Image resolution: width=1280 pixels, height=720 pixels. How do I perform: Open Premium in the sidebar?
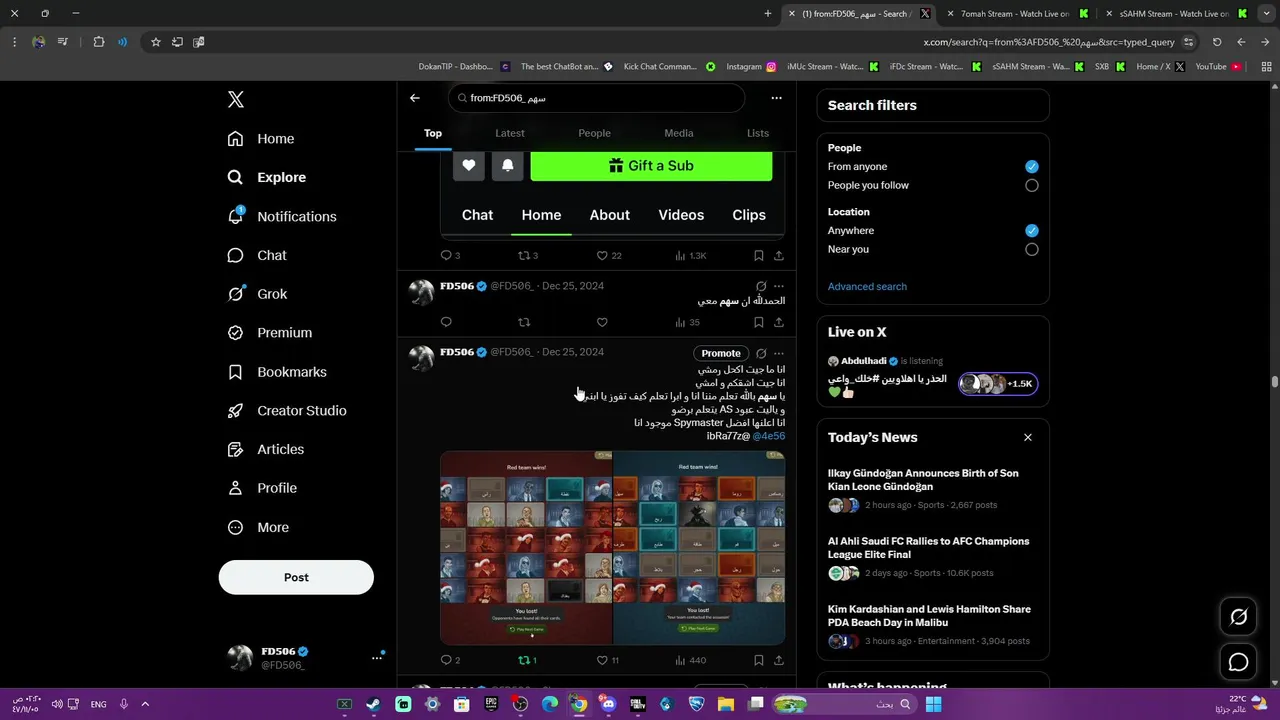[x=270, y=333]
